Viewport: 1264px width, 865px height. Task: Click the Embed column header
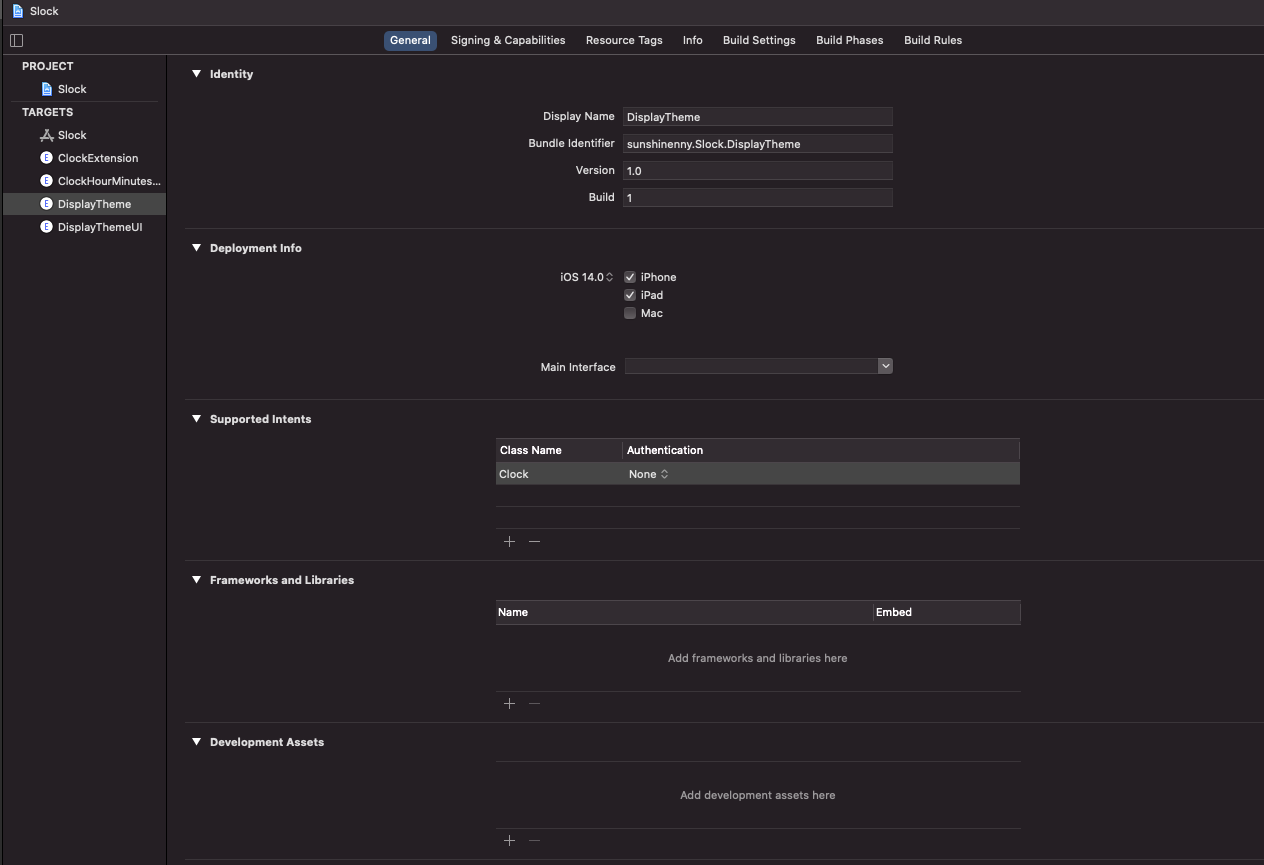(946, 612)
